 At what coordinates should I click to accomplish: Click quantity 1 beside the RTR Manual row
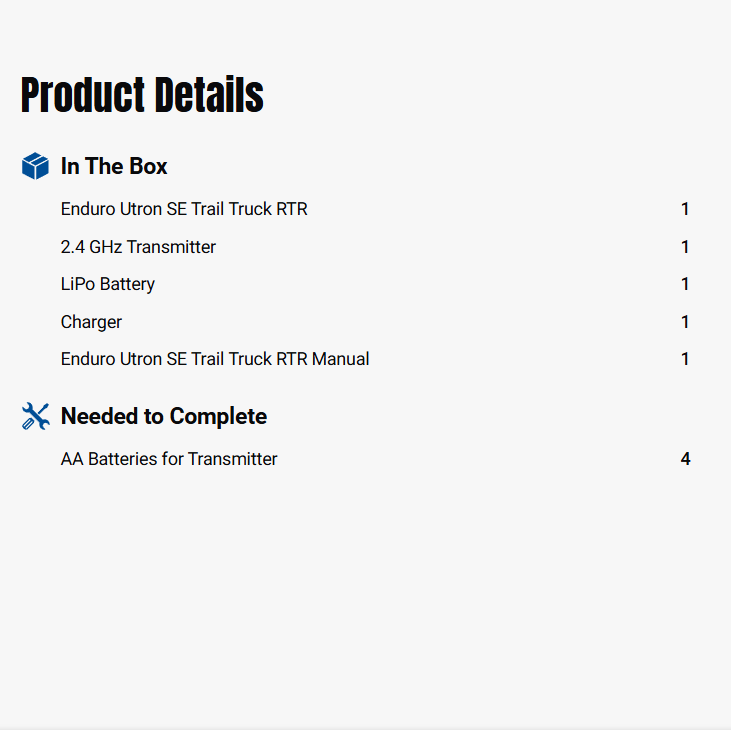click(685, 359)
